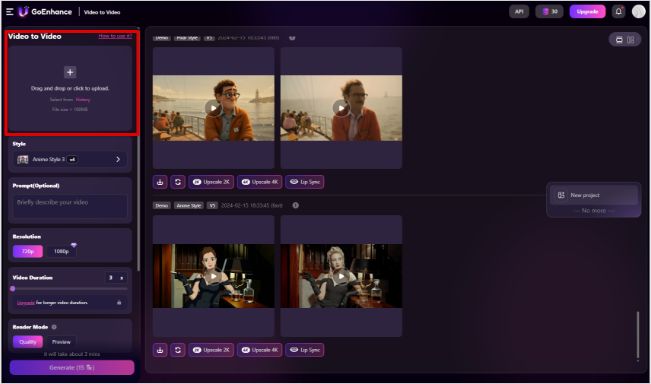Select the 1080p resolution option

pyautogui.click(x=61, y=251)
